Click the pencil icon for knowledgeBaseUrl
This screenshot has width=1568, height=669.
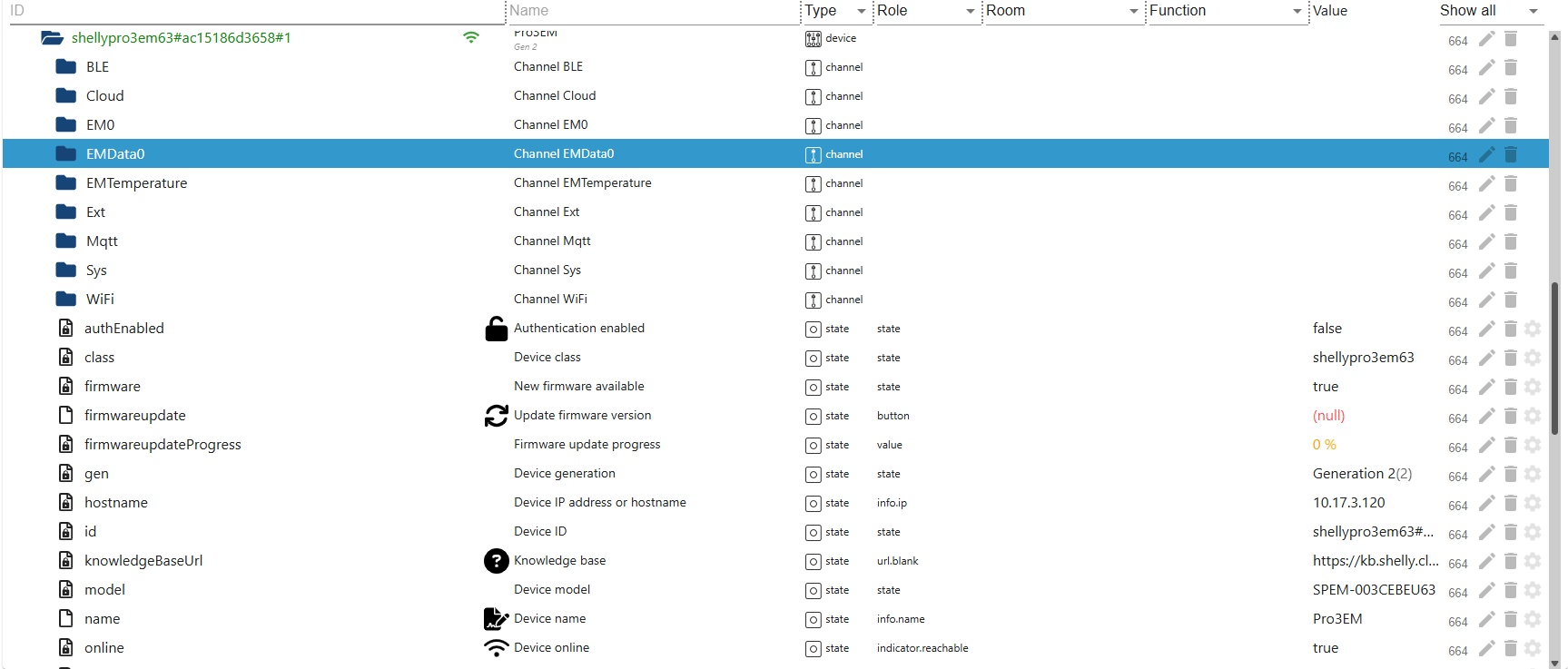(x=1486, y=561)
